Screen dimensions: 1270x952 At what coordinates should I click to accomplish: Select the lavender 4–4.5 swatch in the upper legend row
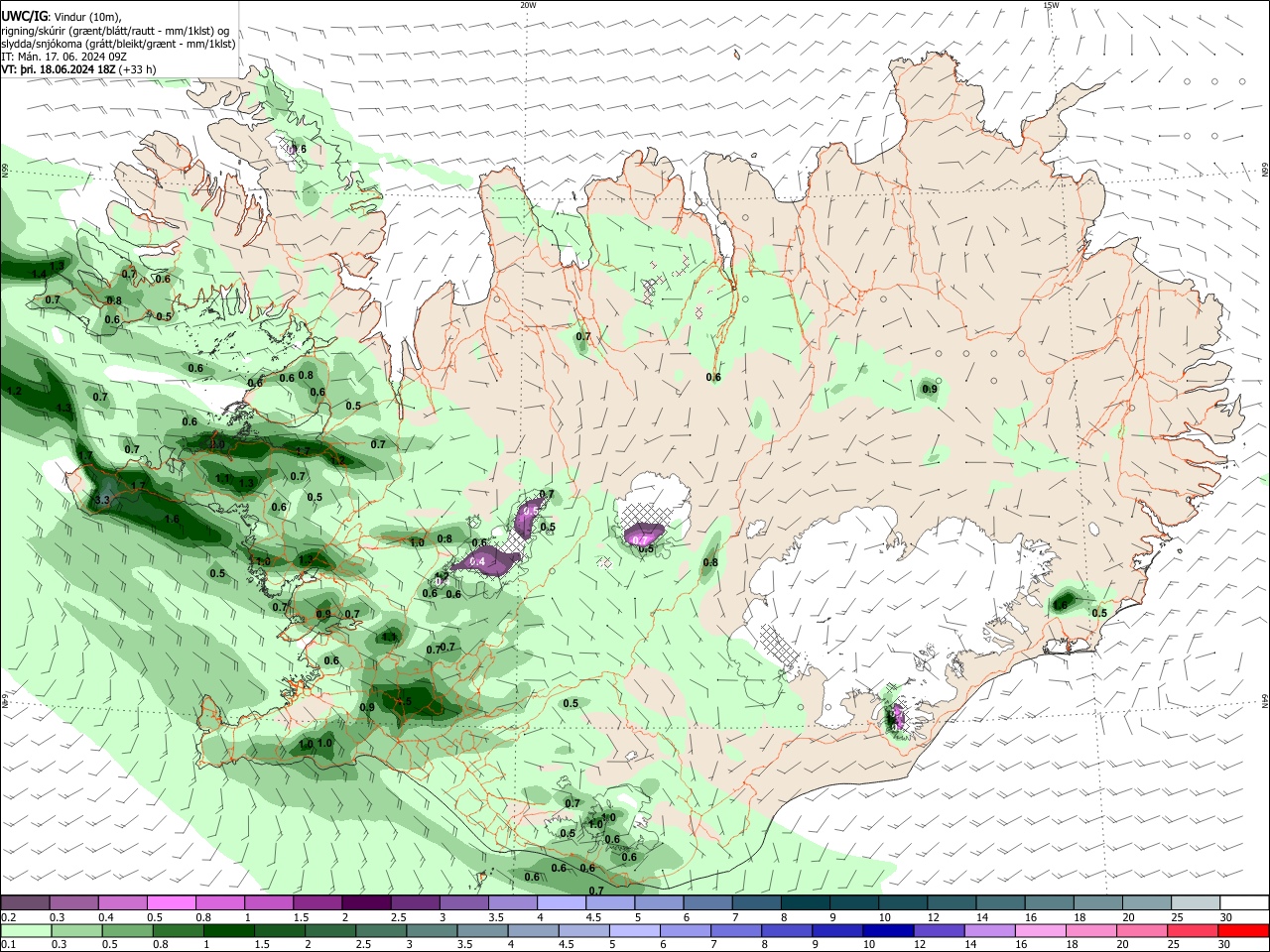click(x=561, y=903)
